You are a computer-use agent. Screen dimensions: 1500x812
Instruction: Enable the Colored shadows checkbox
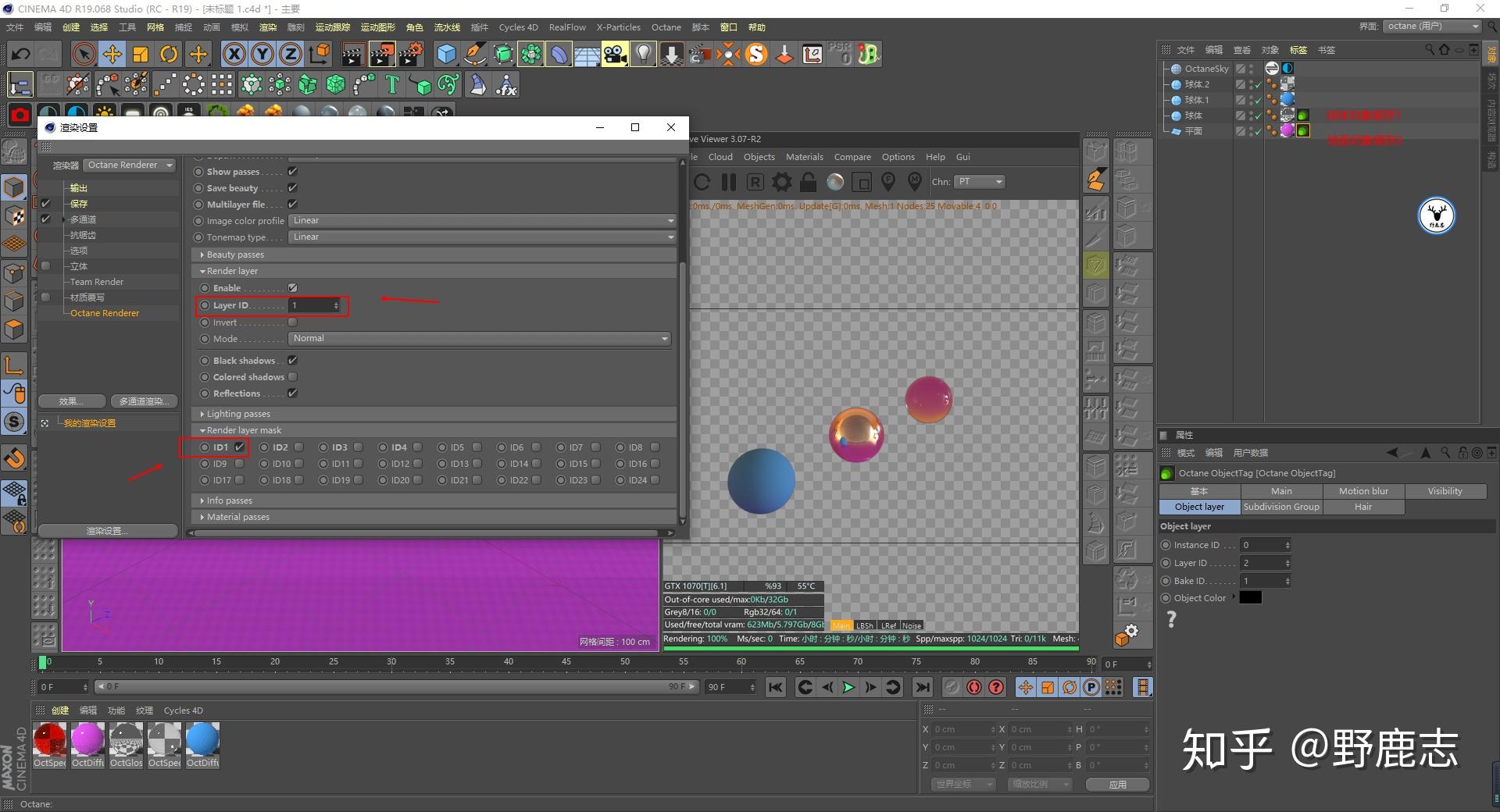pyautogui.click(x=293, y=377)
